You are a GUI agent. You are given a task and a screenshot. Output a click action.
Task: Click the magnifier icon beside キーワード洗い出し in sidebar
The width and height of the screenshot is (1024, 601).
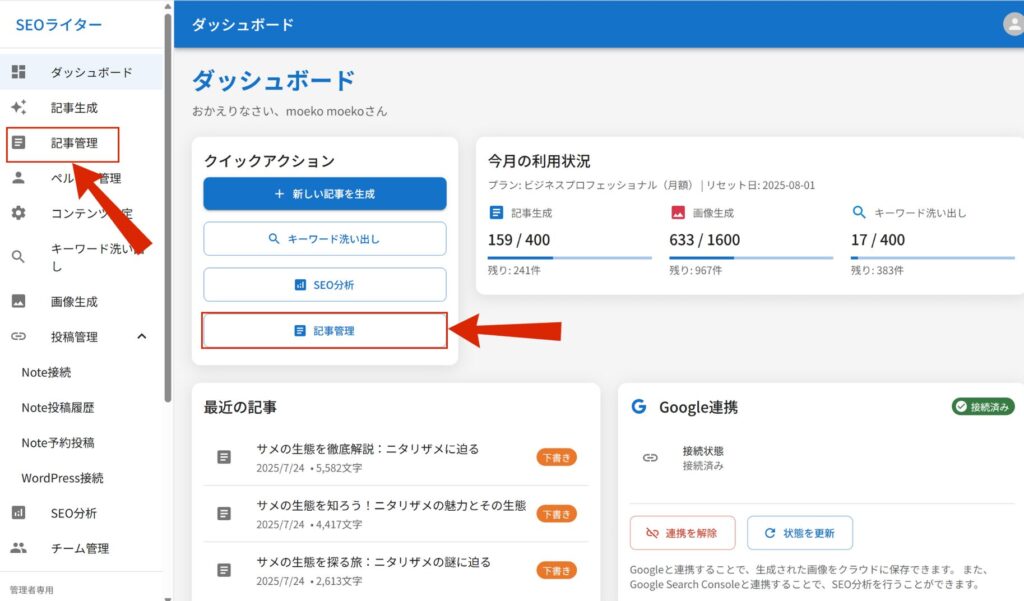pos(18,257)
